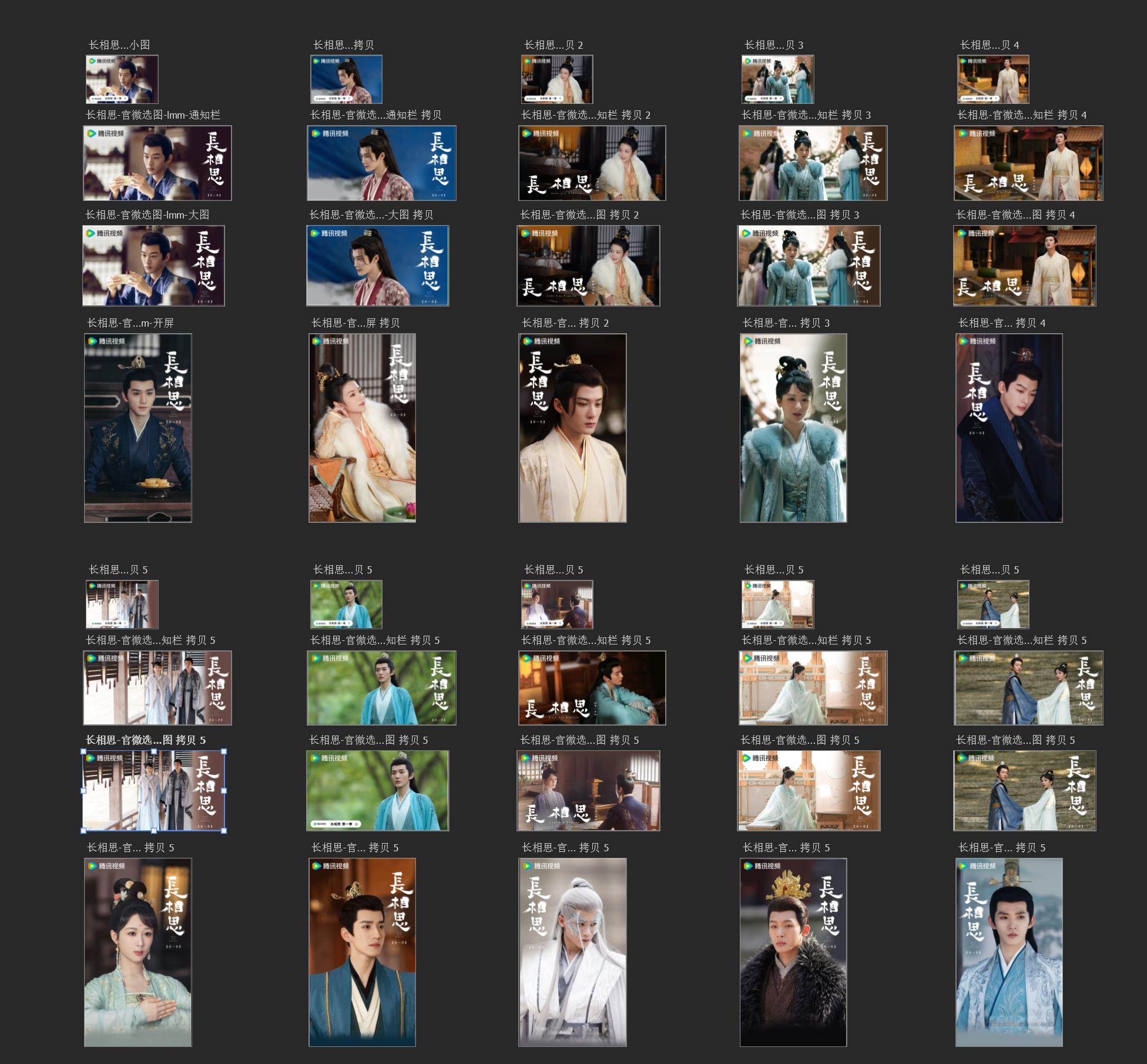Click the small artboard label 长相思...贝 2

point(554,45)
